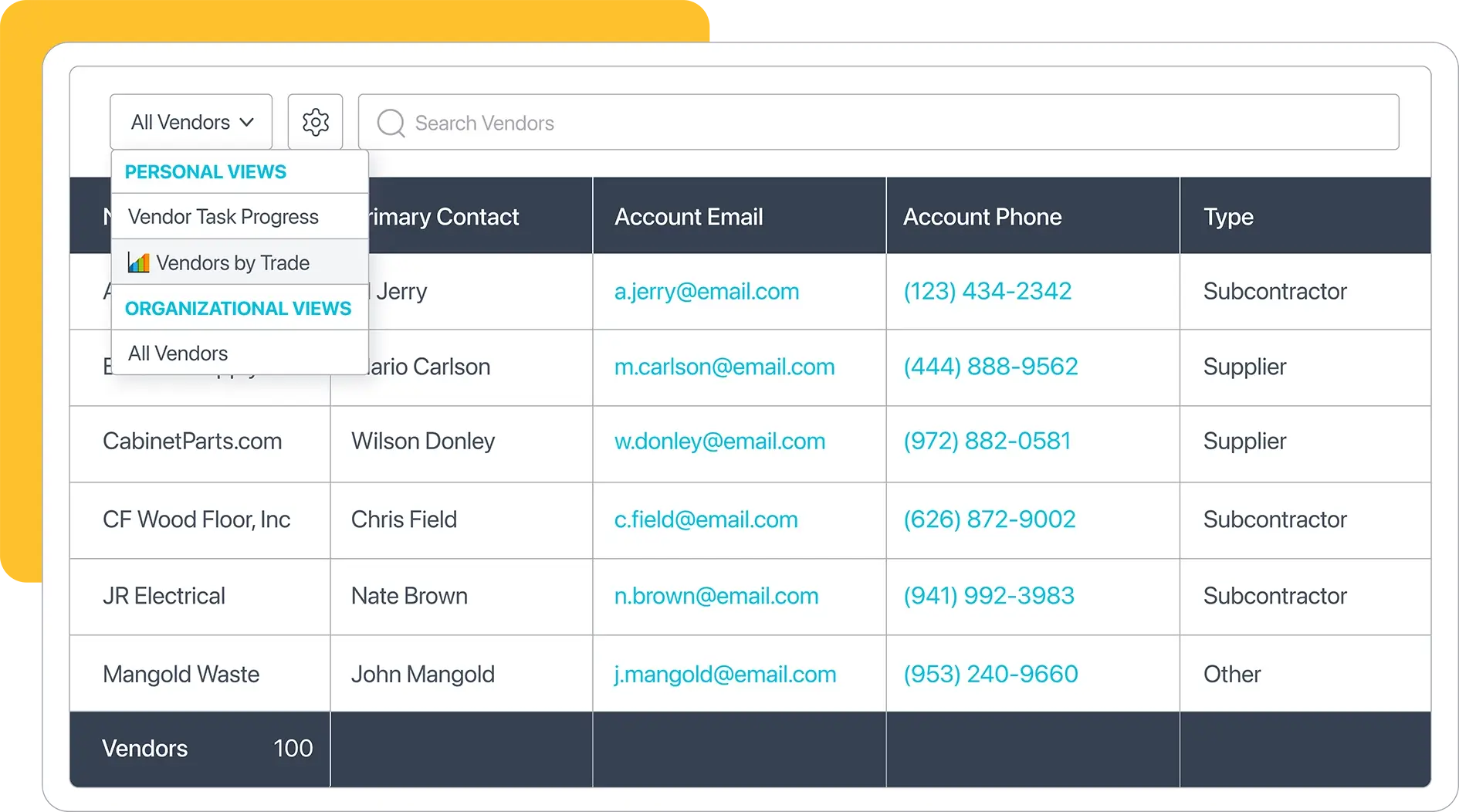
Task: Collapse the All Vendors view dropdown
Action: pos(191,122)
